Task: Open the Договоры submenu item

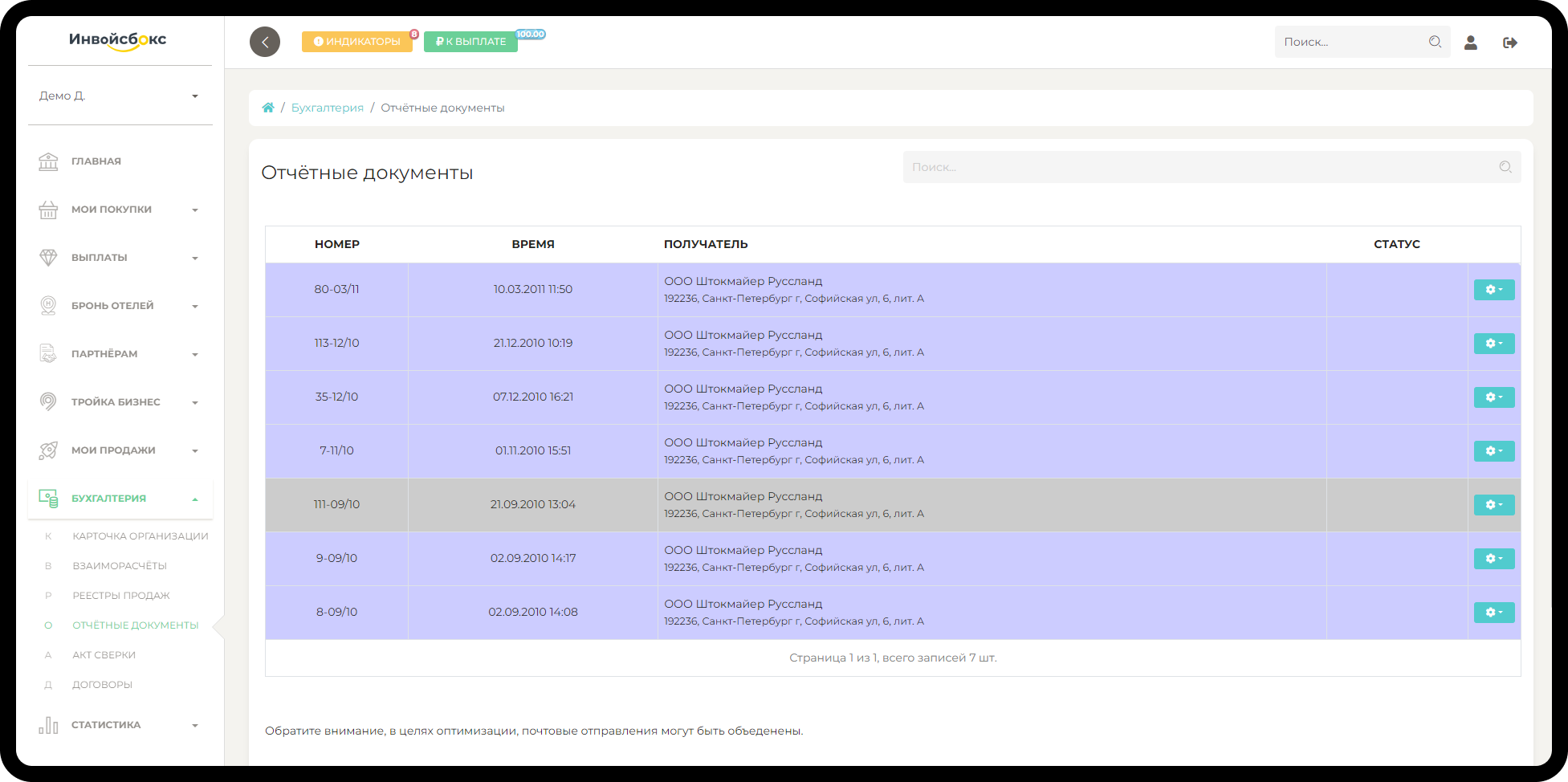Action: click(102, 685)
